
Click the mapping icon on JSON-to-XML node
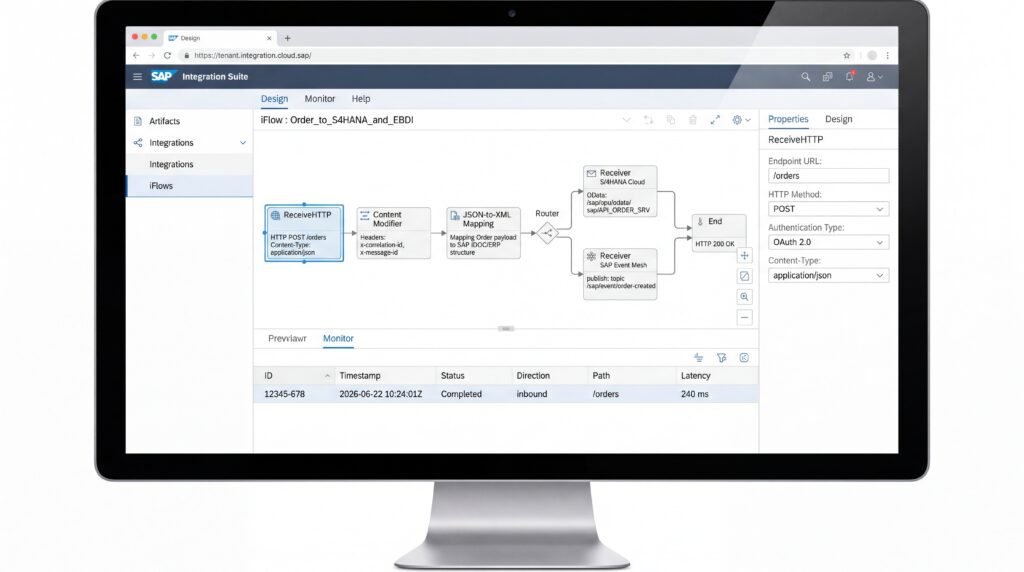point(455,215)
